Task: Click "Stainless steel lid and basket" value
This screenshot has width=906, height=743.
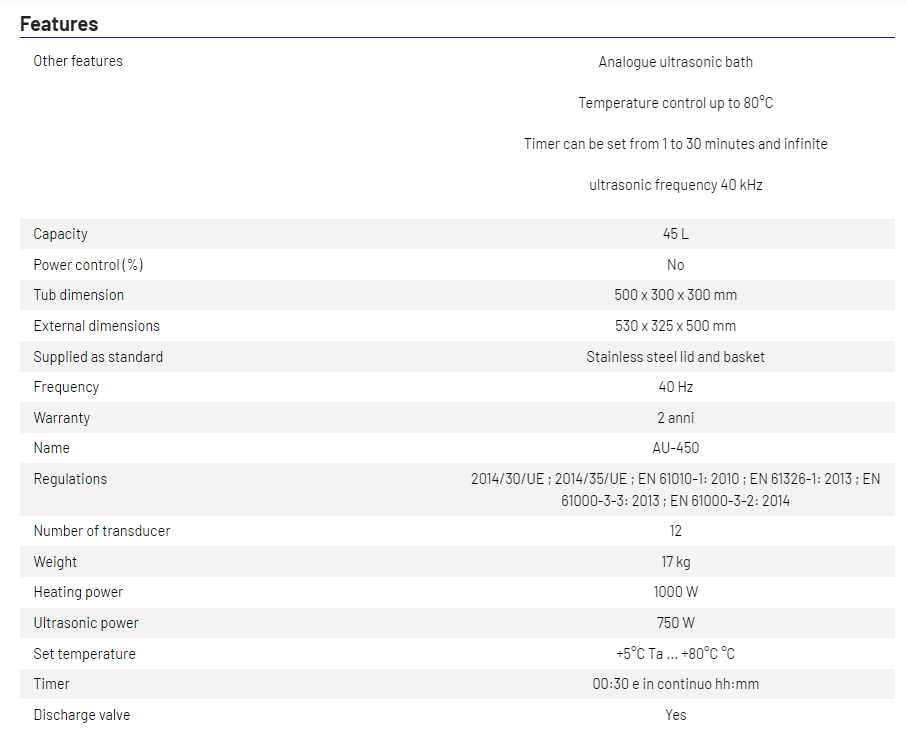Action: [x=676, y=357]
